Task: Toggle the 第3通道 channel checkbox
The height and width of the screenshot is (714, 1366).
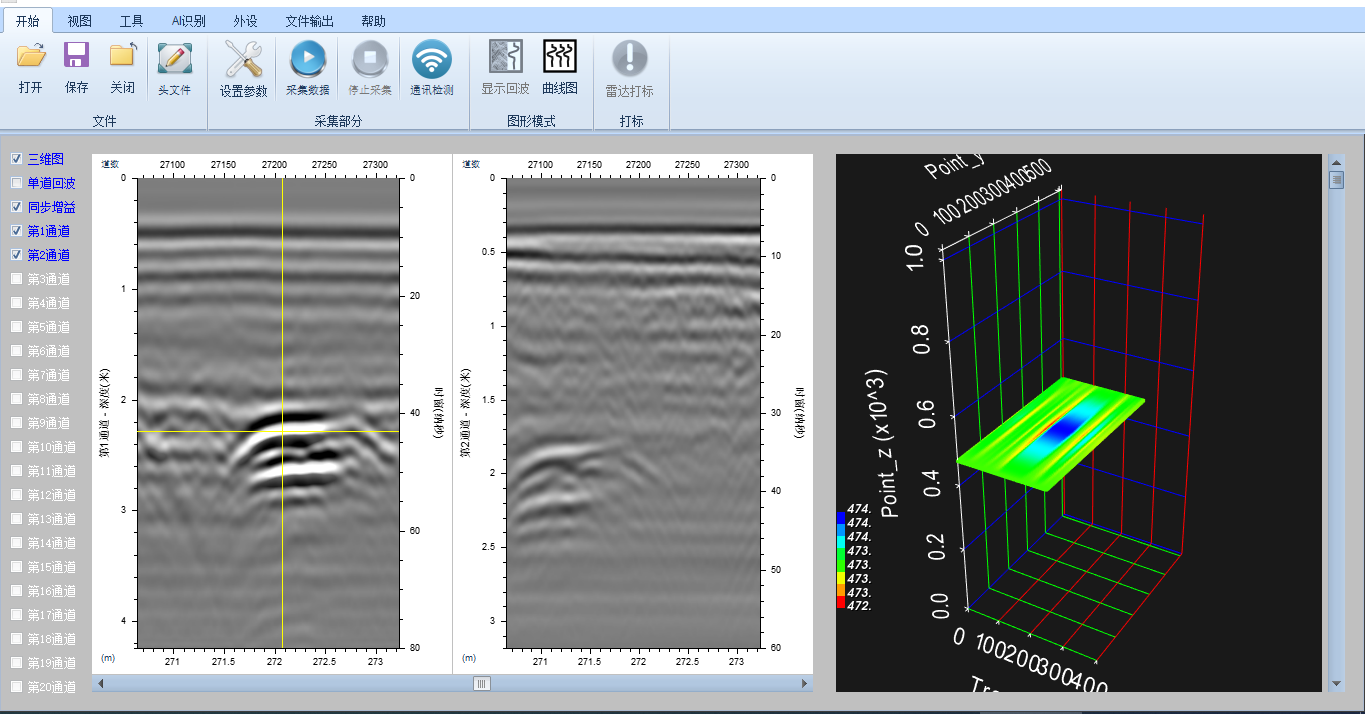Action: click(16, 279)
